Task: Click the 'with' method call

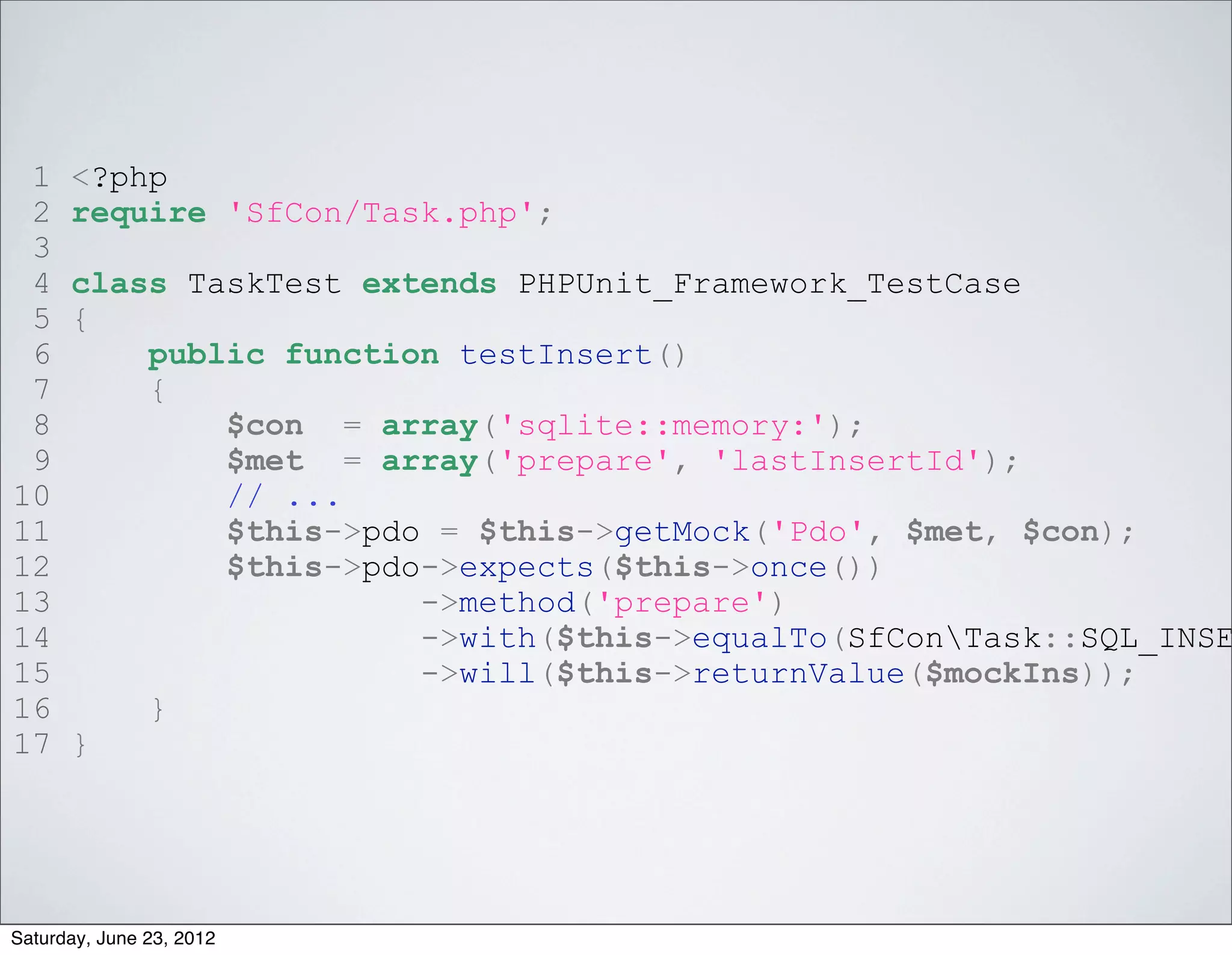Action: click(497, 638)
